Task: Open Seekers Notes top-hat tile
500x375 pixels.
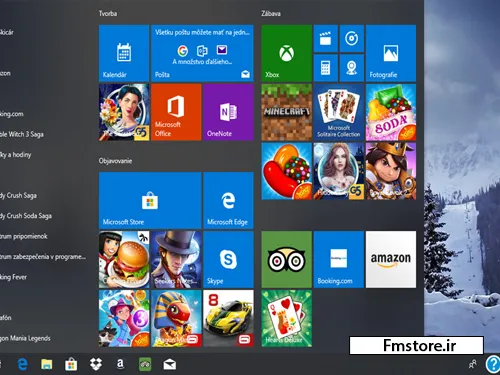Action: click(x=176, y=259)
